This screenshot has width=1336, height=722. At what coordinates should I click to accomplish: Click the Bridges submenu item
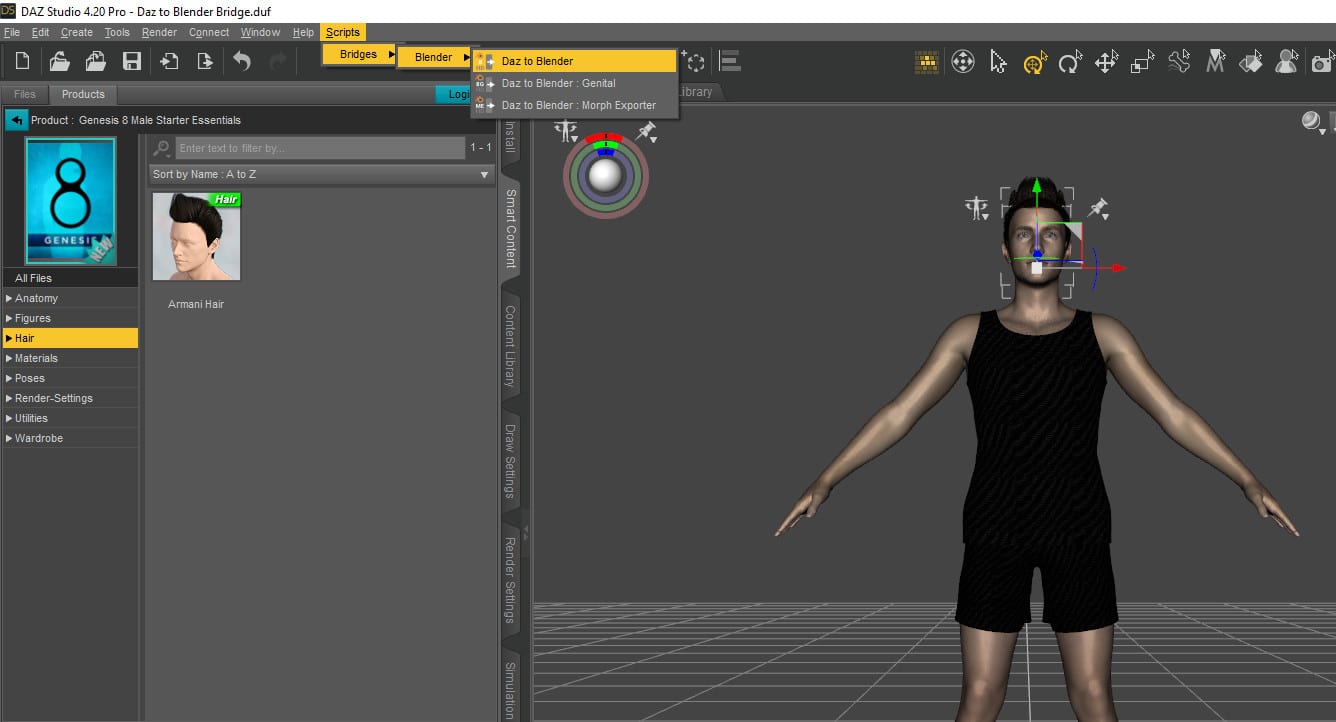(359, 54)
